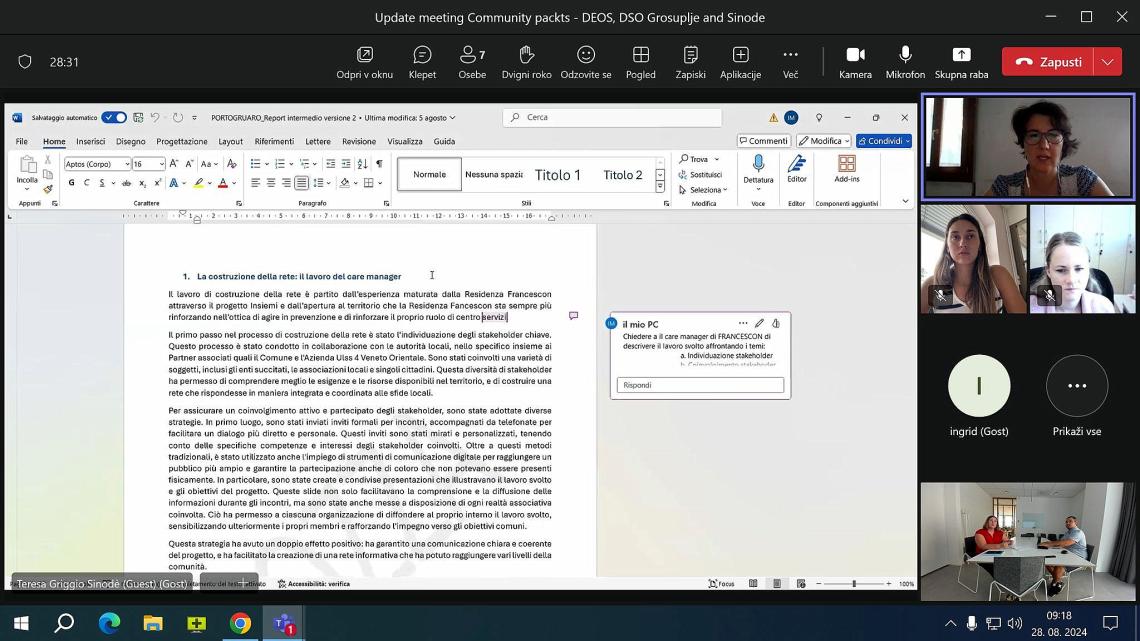The width and height of the screenshot is (1140, 641).
Task: Apply yellow text highlight color
Action: pos(198,183)
